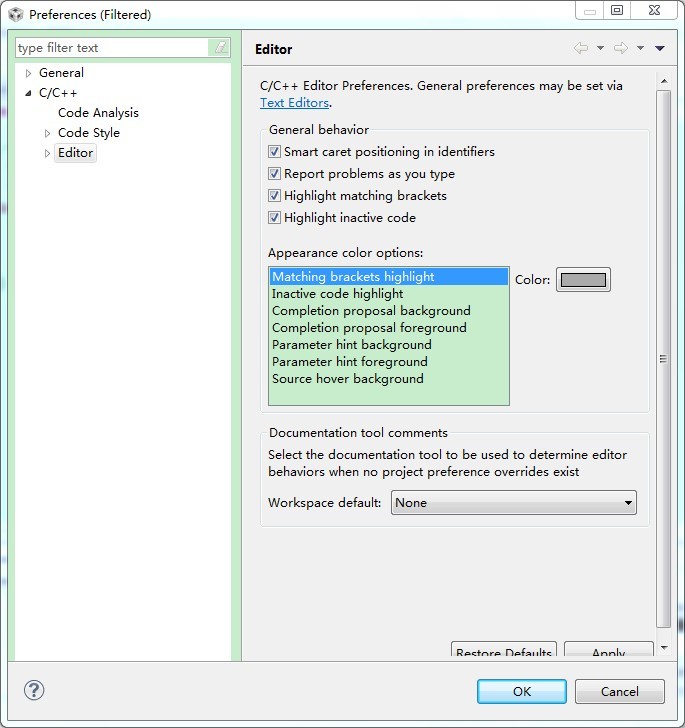Select Code Analysis preference page
Viewport: 685px width, 728px height.
(98, 113)
